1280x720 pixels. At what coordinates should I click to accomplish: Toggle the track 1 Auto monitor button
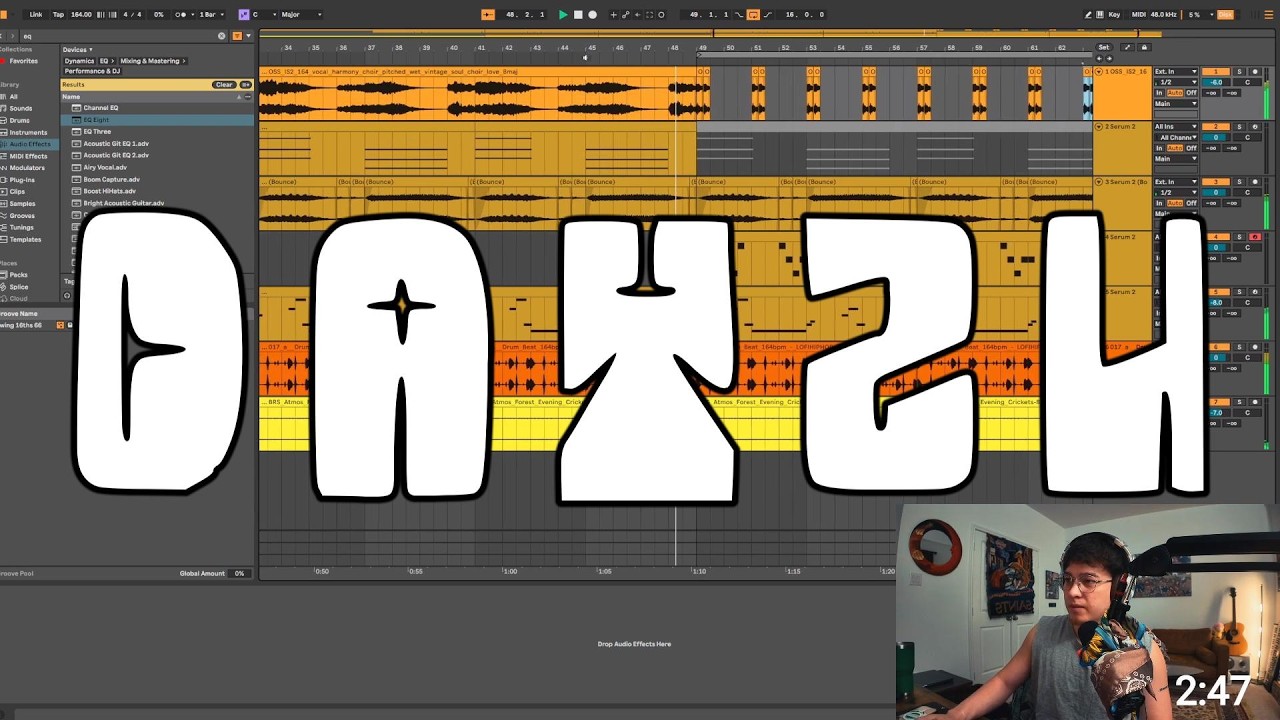(x=1175, y=93)
